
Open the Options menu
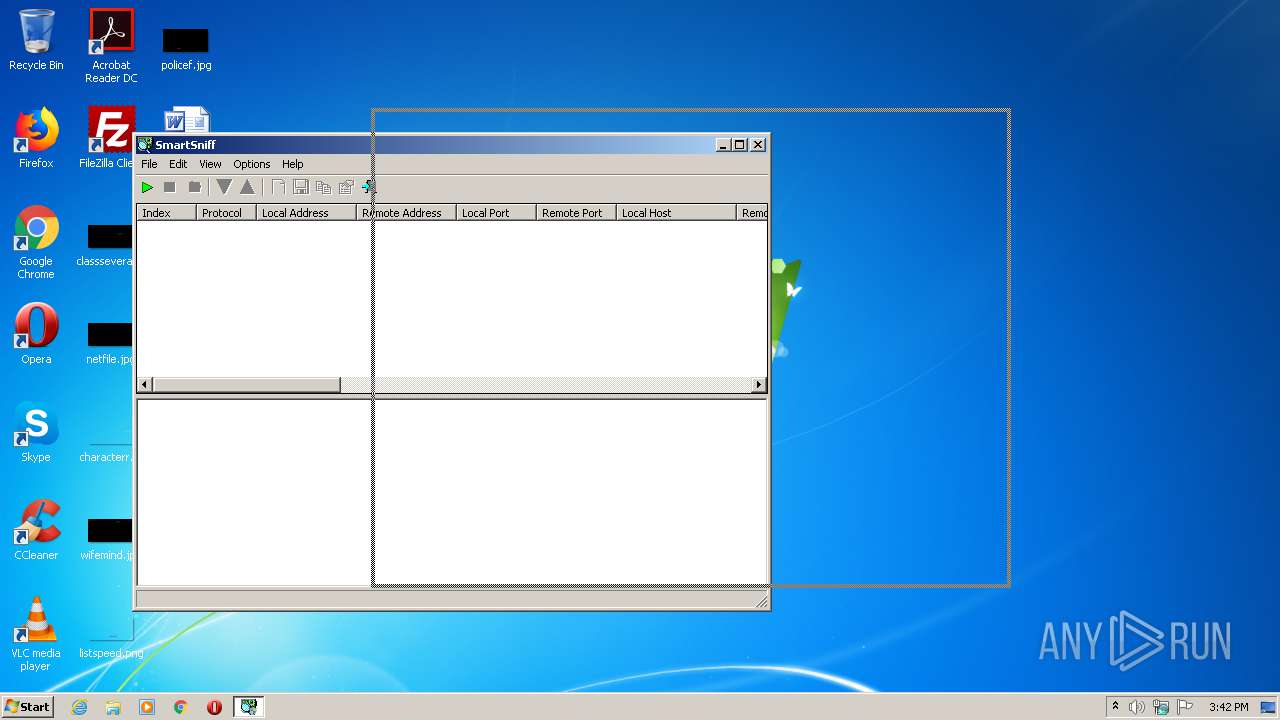coord(252,164)
